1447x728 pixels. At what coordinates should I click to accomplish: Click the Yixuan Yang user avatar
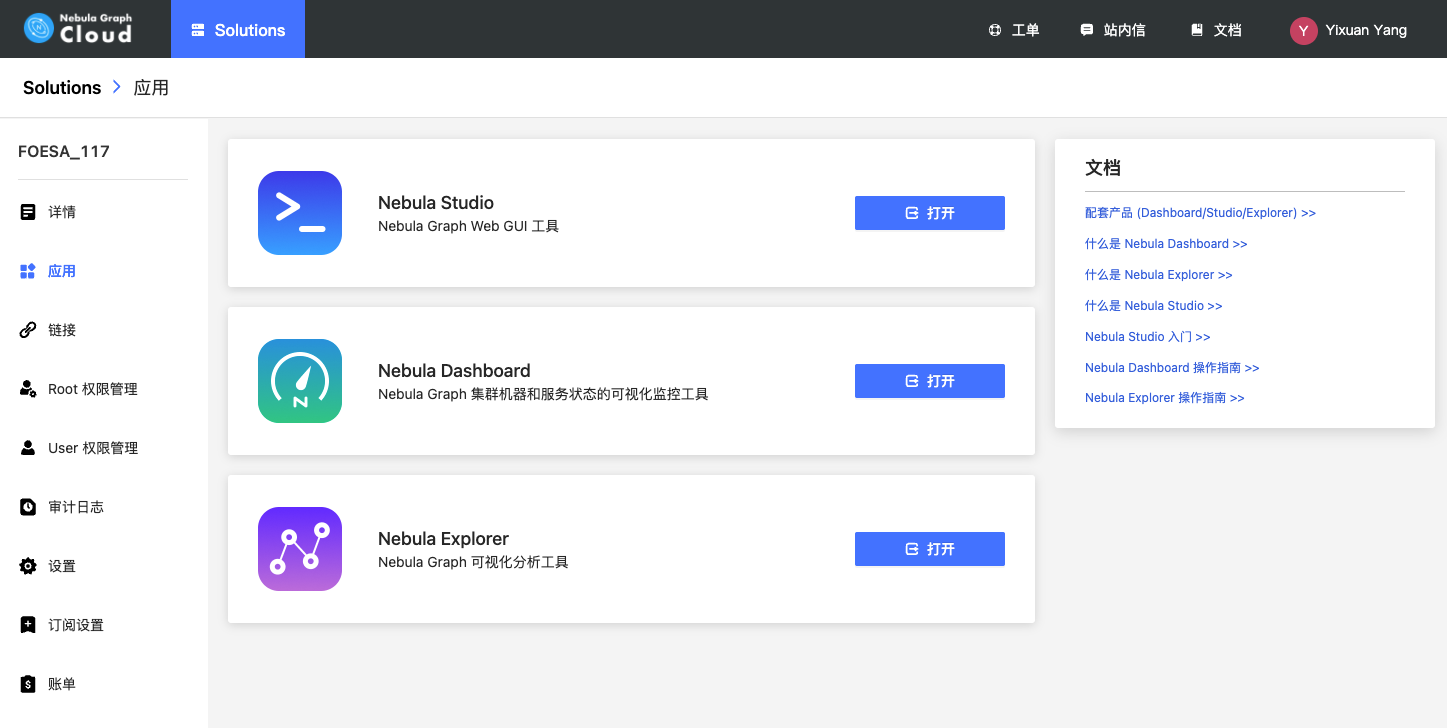click(x=1303, y=30)
